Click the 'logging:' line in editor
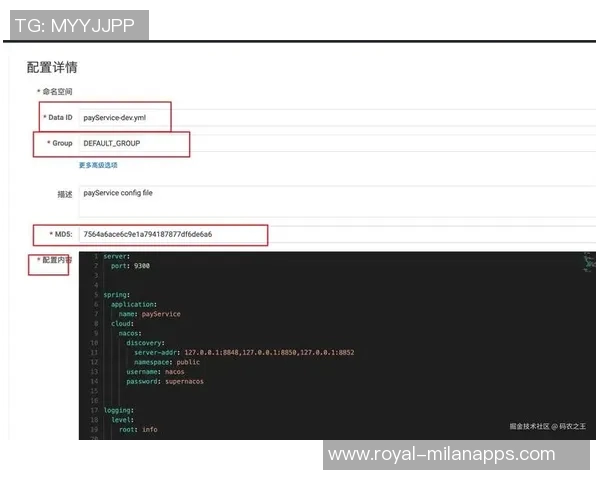This screenshot has height=480, width=600. tap(119, 410)
